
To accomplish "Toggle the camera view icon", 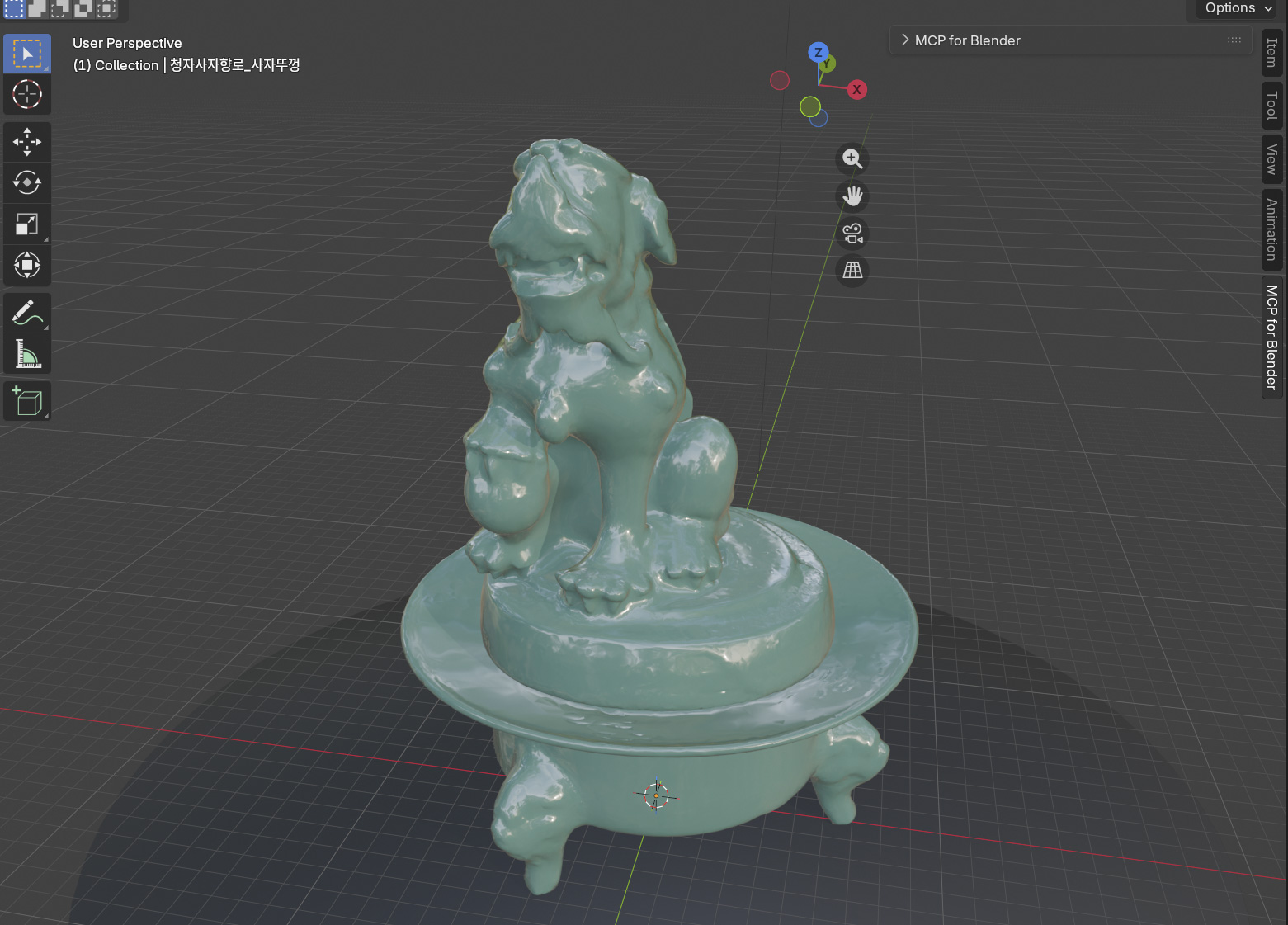I will click(852, 234).
